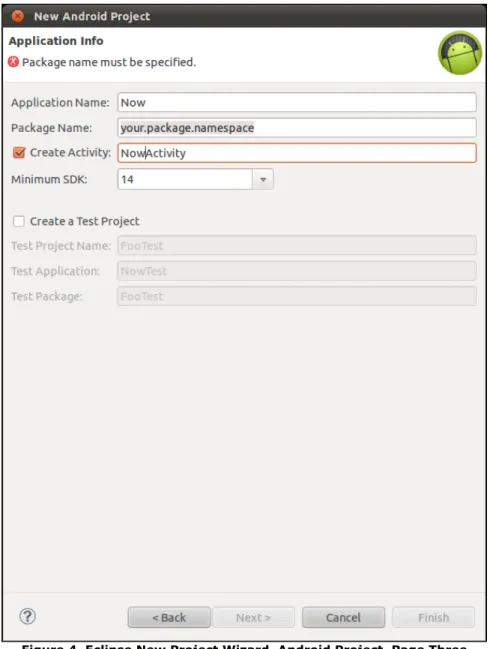Click the Create Activity name field

click(297, 153)
